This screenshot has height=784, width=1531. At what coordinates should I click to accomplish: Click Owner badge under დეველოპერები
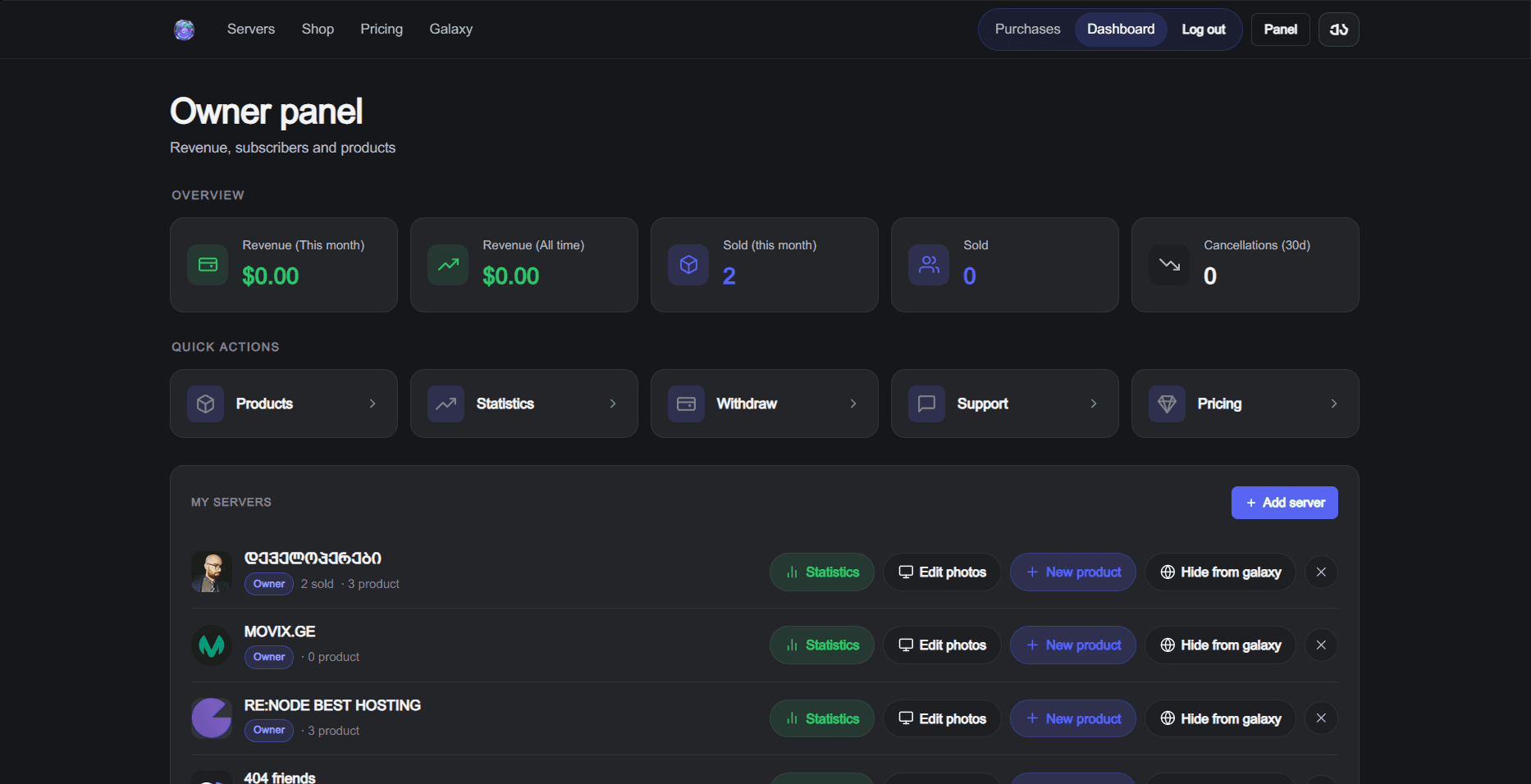pyautogui.click(x=269, y=584)
